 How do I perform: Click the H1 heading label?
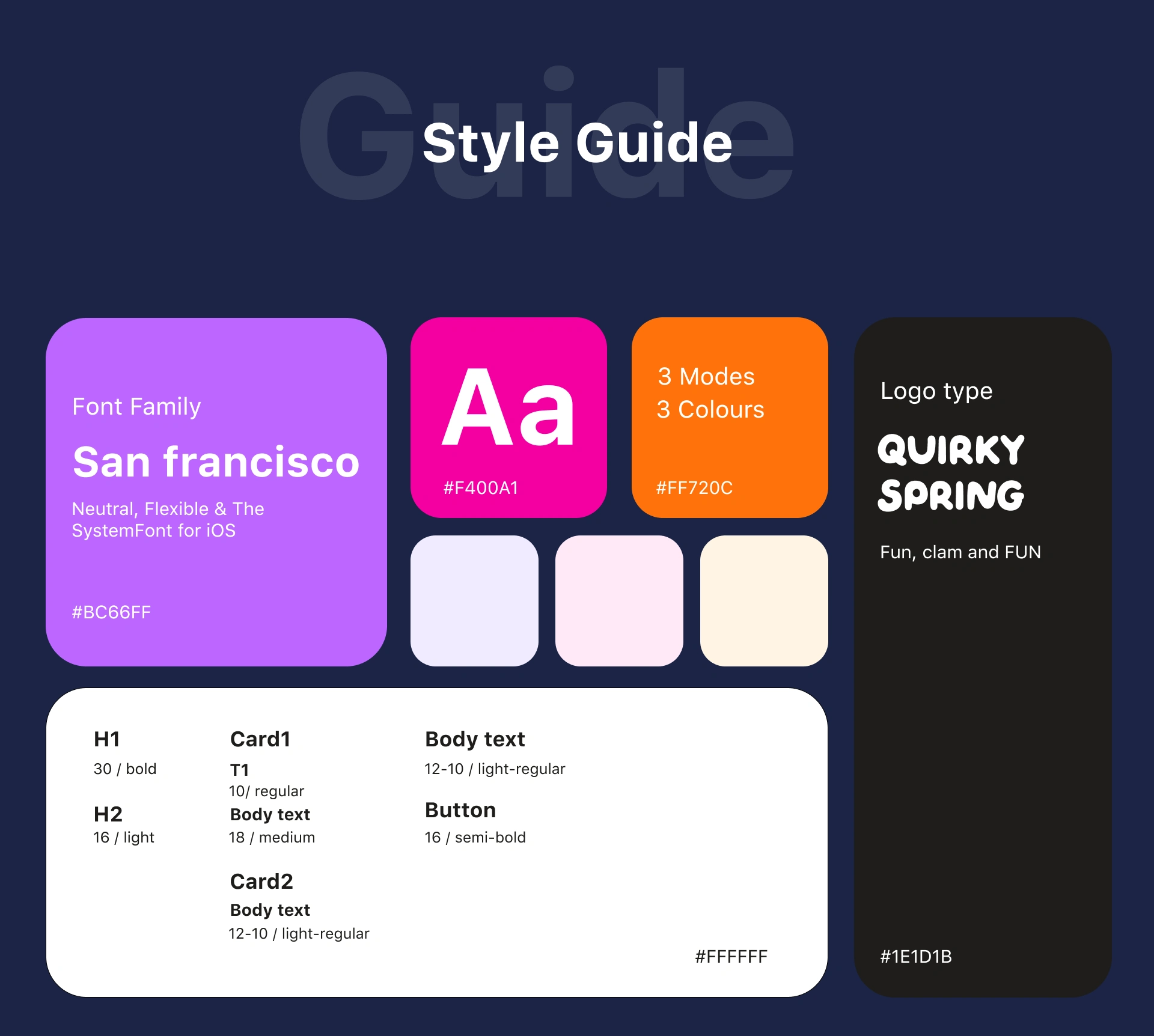point(107,739)
